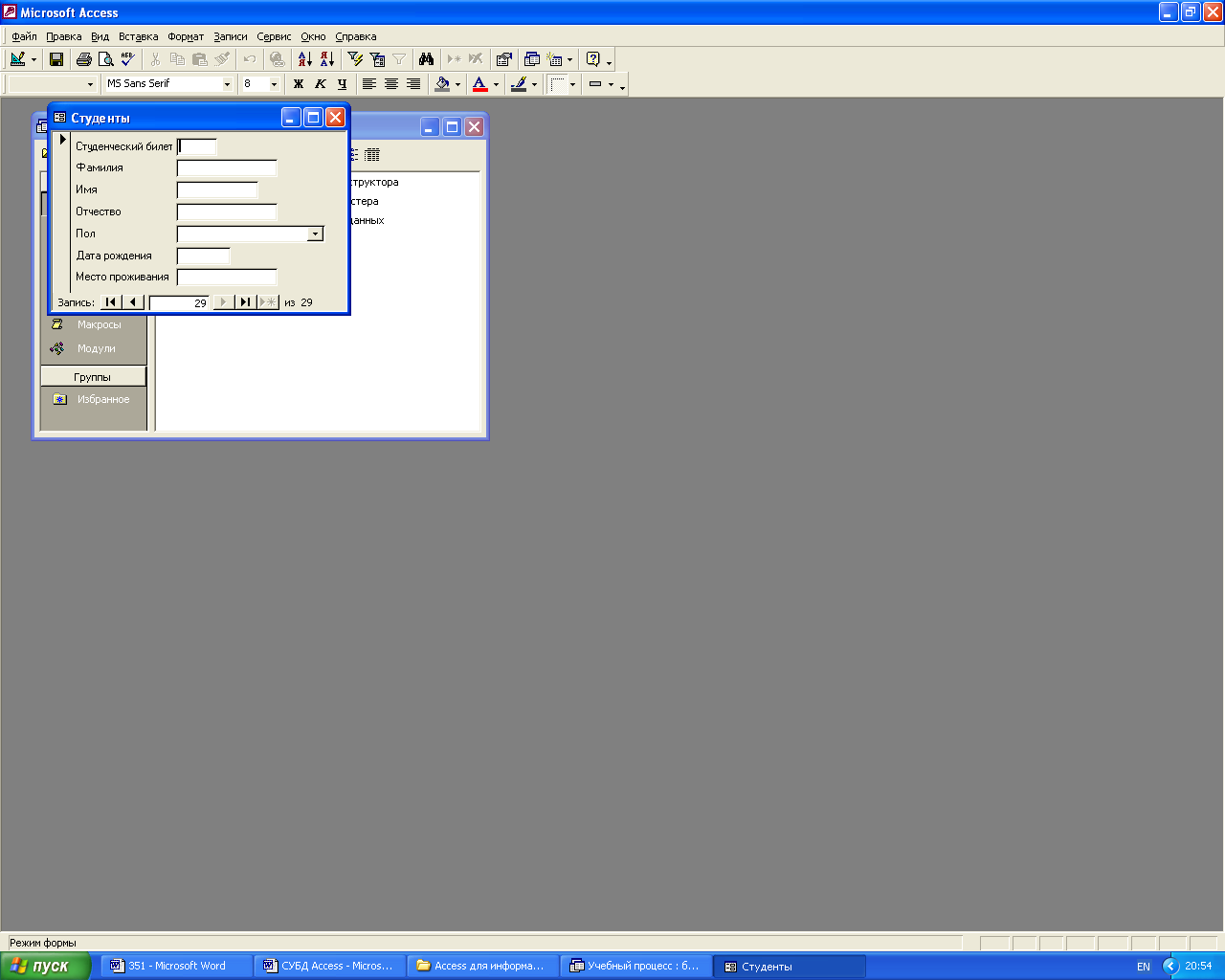This screenshot has width=1225, height=980.
Task: Click the Line/Border Color swatch
Action: point(519,84)
